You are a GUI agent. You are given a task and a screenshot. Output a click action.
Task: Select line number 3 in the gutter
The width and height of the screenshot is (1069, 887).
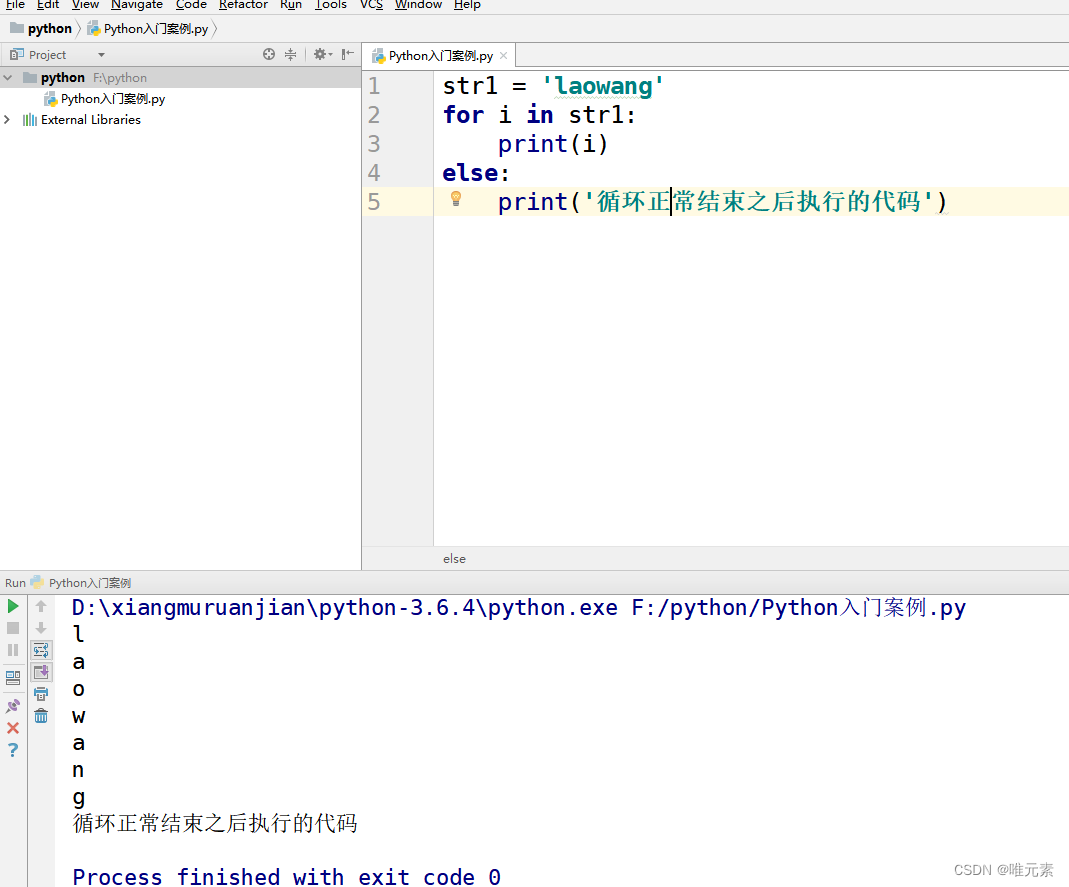[374, 144]
